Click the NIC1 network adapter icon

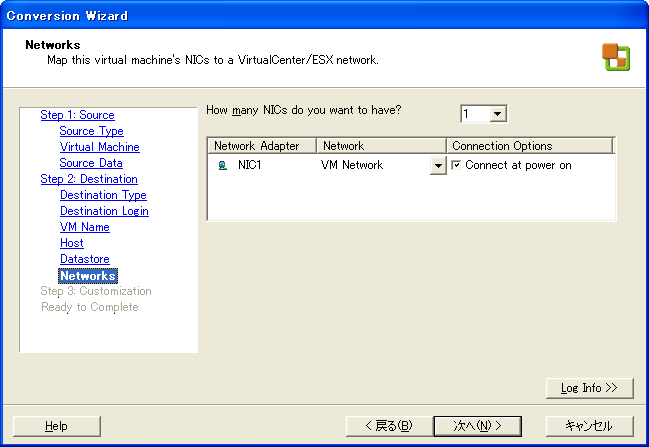(x=223, y=166)
